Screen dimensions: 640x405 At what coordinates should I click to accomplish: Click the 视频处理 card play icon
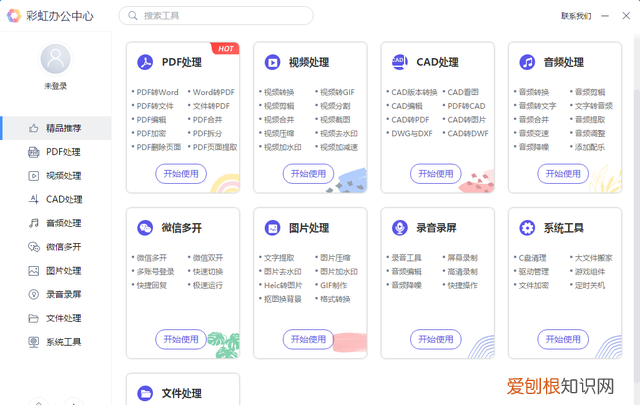pos(272,62)
